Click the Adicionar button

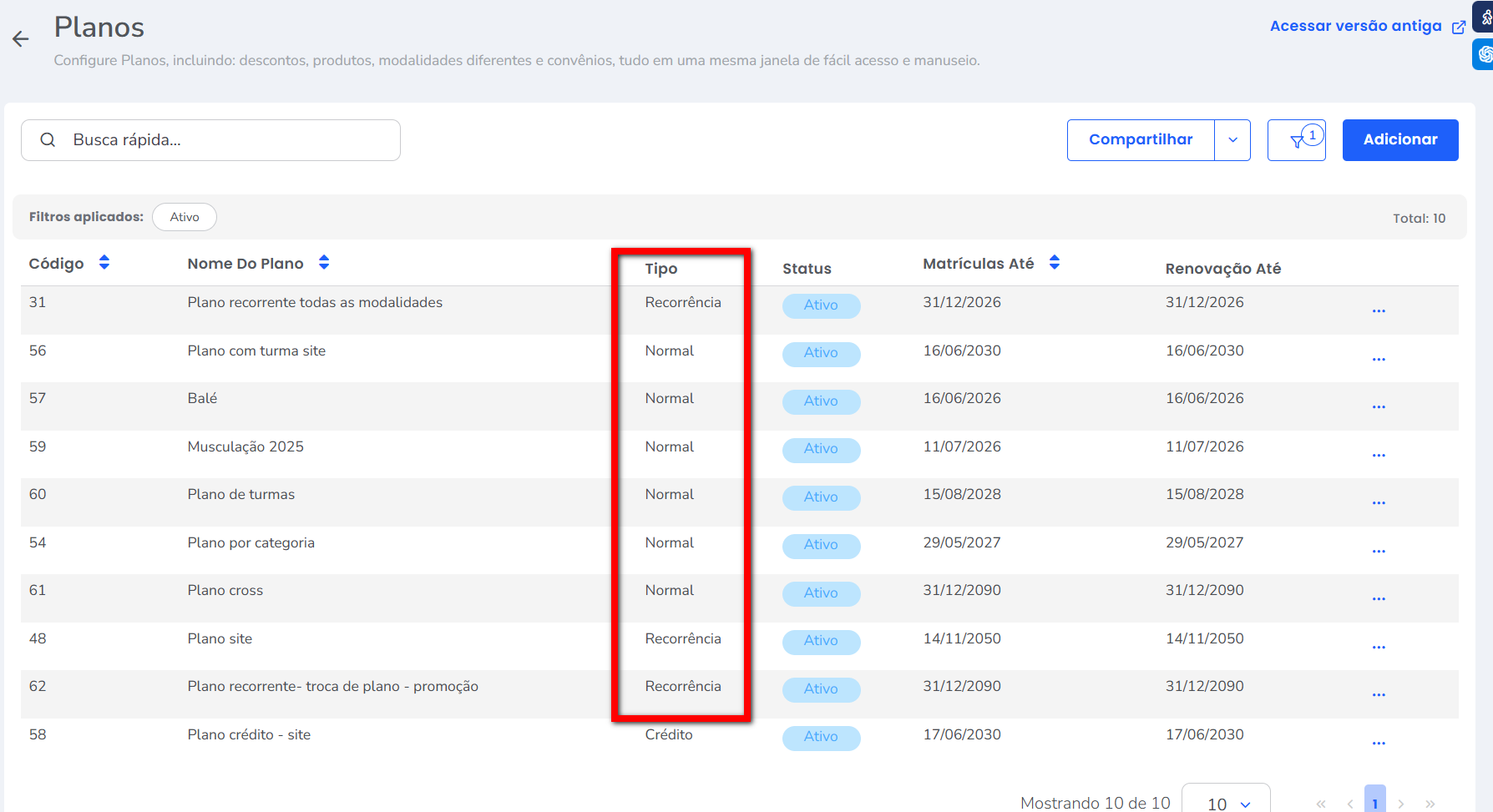point(1400,140)
